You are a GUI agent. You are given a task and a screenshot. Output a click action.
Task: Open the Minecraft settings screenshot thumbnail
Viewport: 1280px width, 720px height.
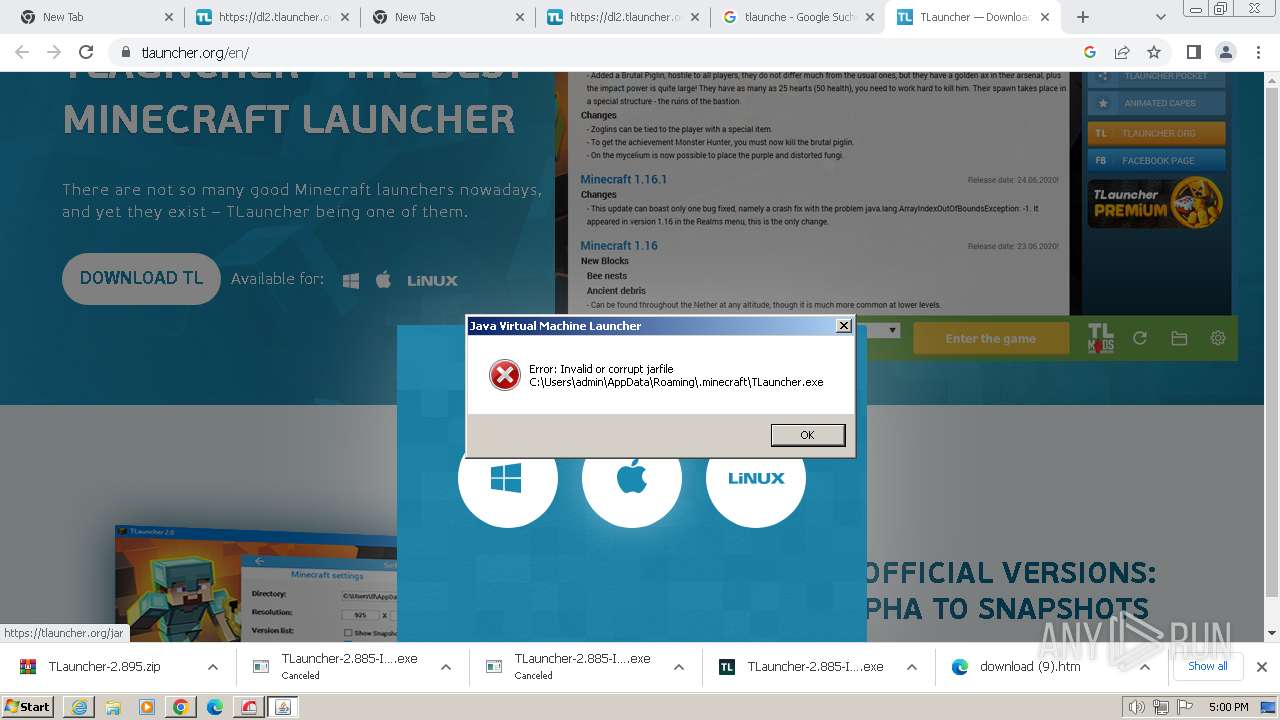[x=256, y=583]
